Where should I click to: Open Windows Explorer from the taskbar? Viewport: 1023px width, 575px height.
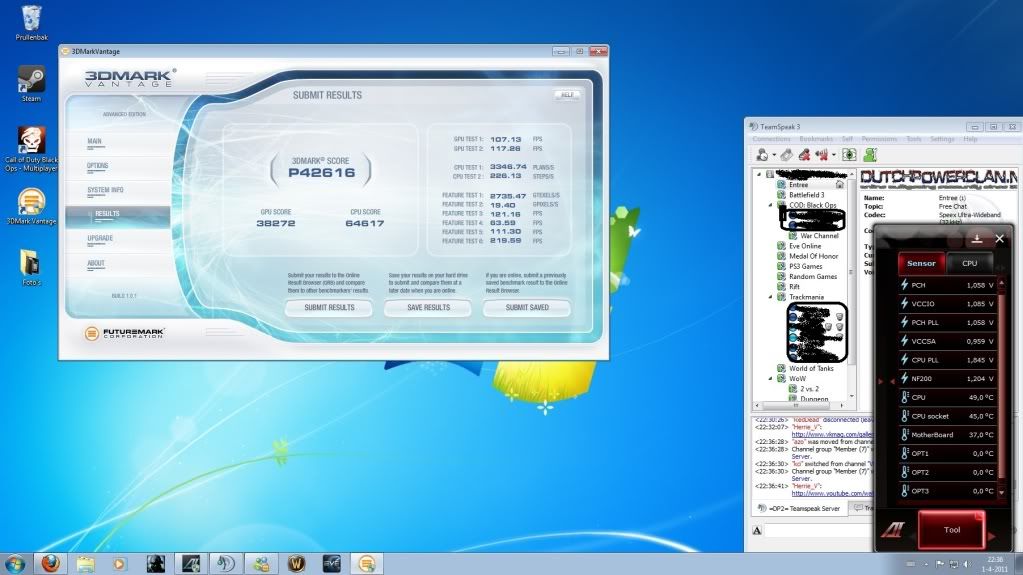85,563
